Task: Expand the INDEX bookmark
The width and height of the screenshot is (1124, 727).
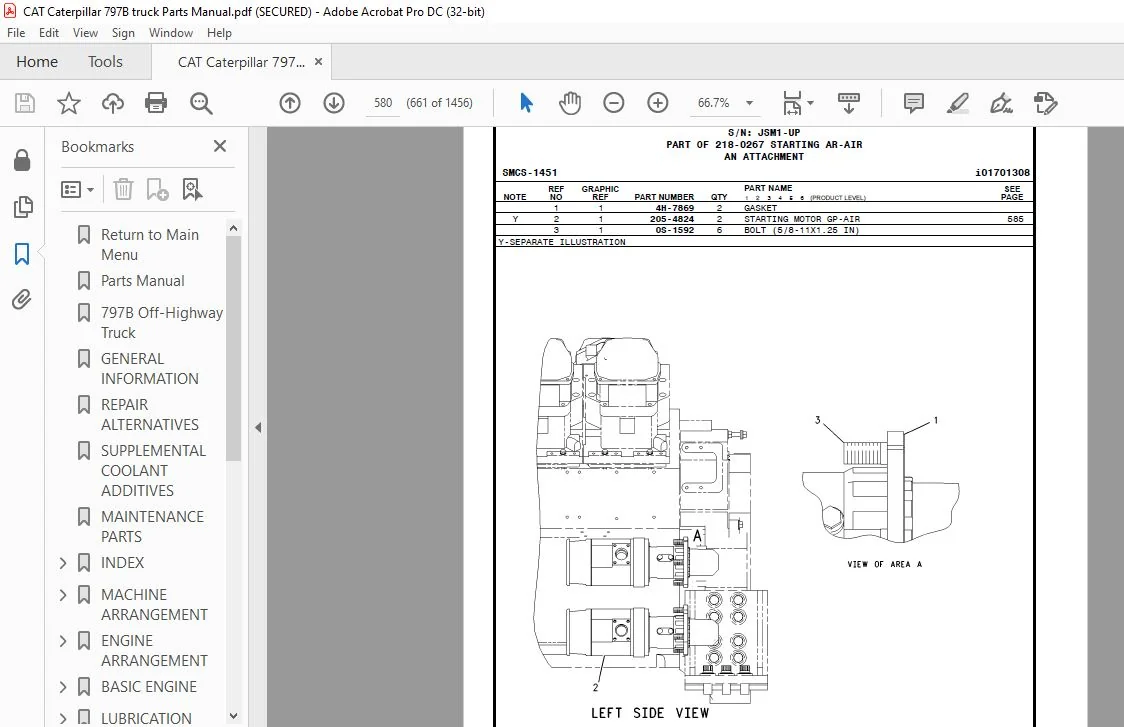Action: pos(63,563)
